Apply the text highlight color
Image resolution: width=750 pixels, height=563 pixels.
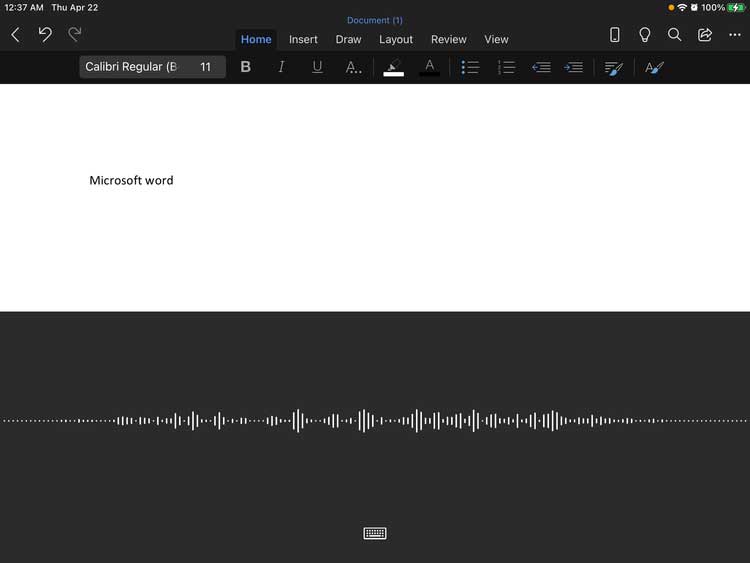click(x=393, y=67)
